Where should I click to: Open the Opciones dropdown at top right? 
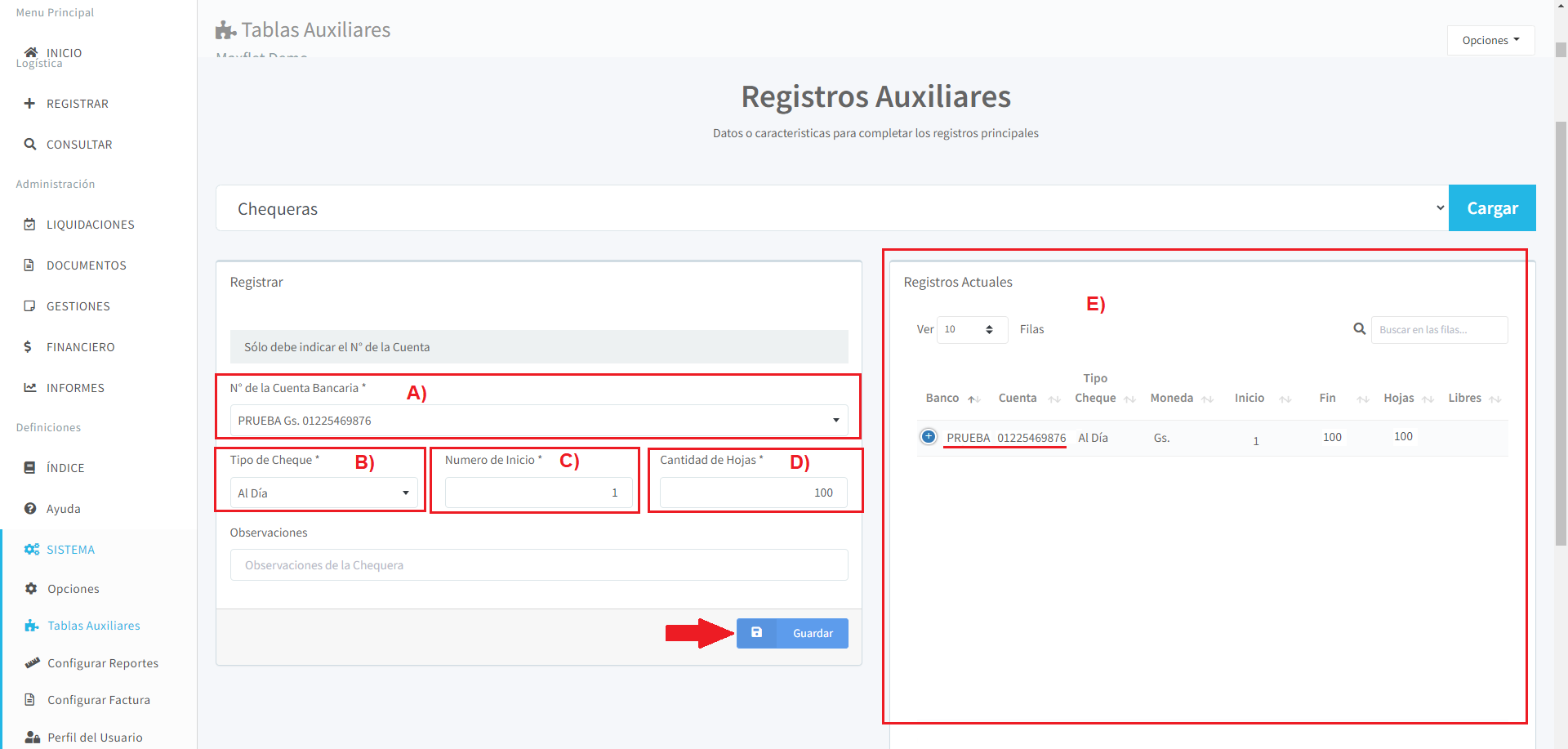click(1490, 40)
